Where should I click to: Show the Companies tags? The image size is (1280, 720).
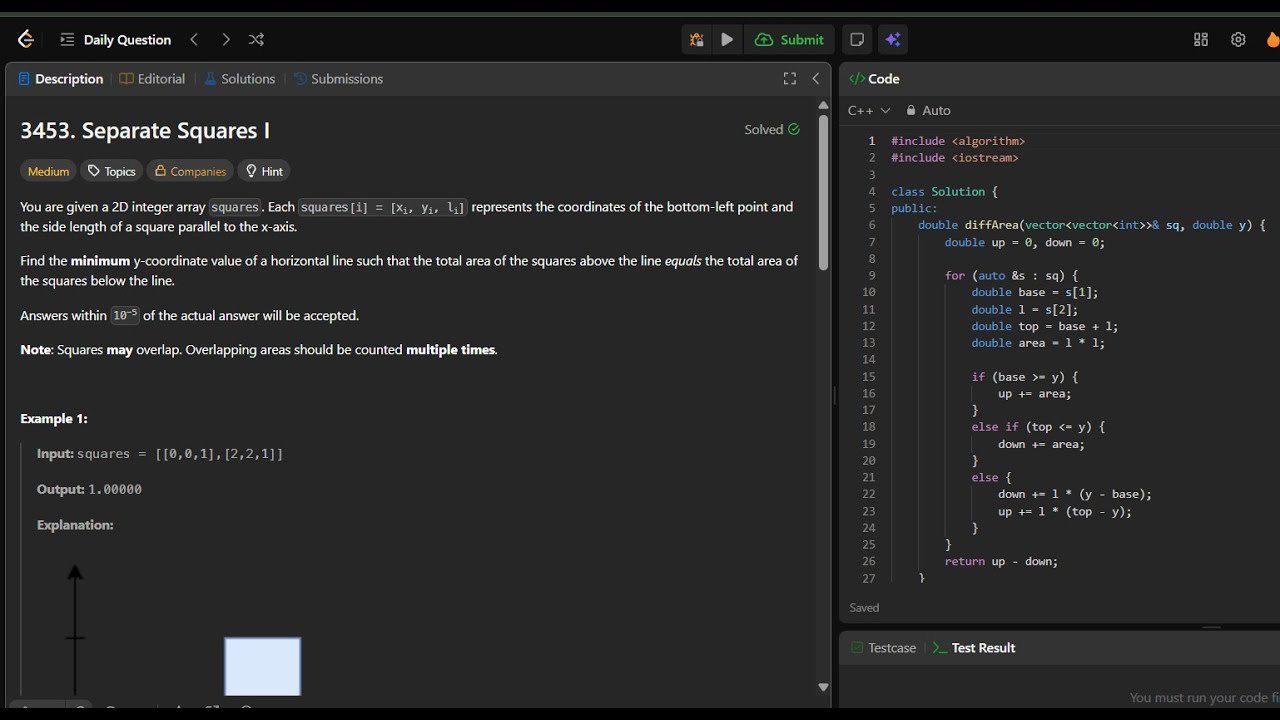click(190, 171)
